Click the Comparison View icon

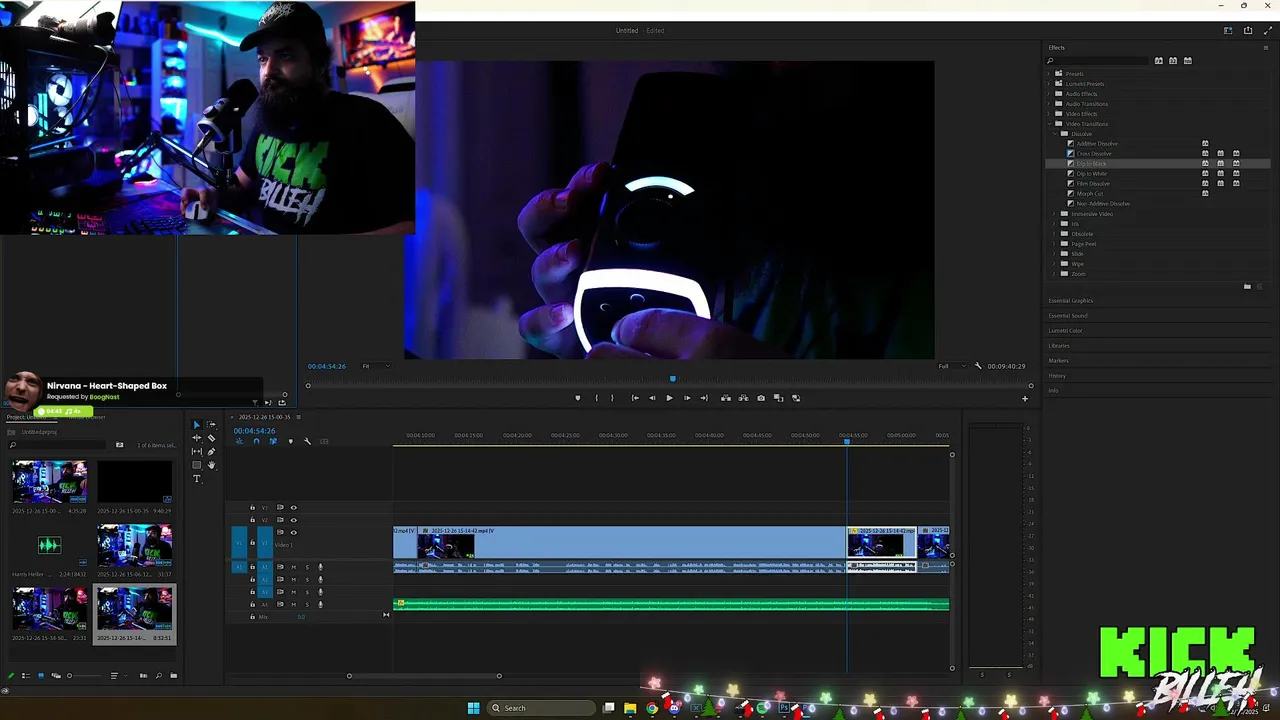click(x=778, y=398)
